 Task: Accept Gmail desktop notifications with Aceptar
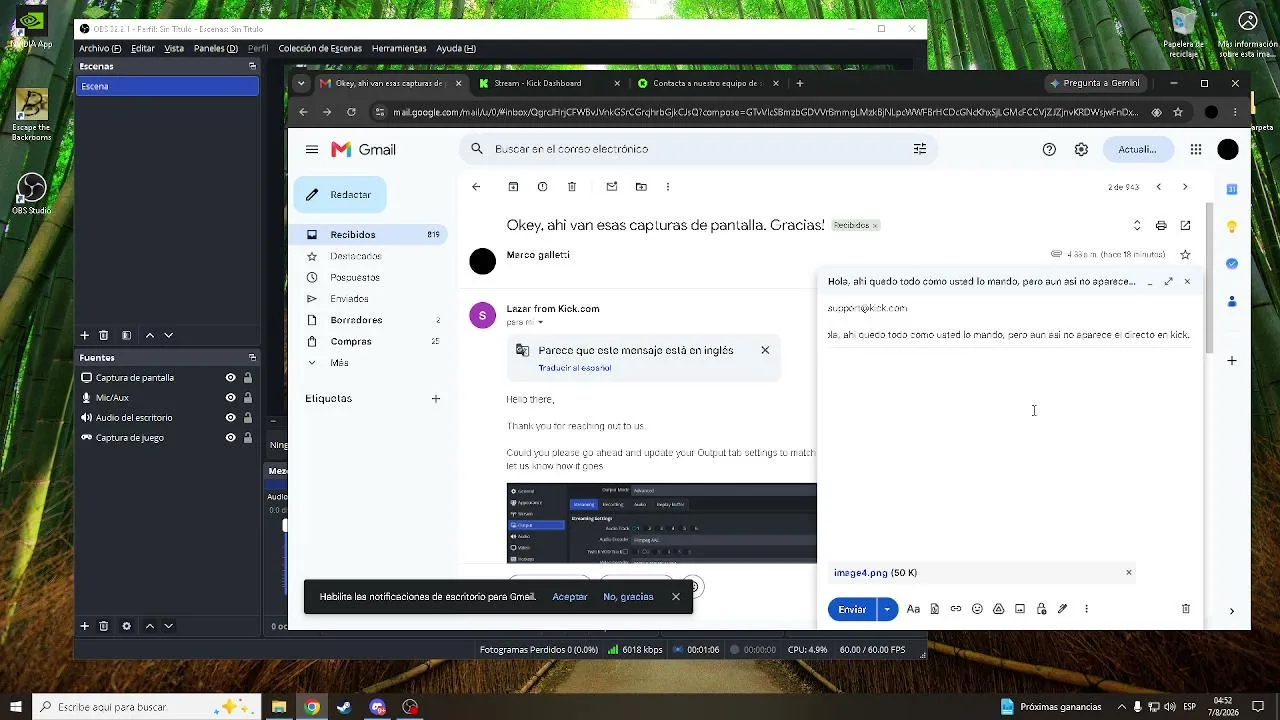(570, 597)
